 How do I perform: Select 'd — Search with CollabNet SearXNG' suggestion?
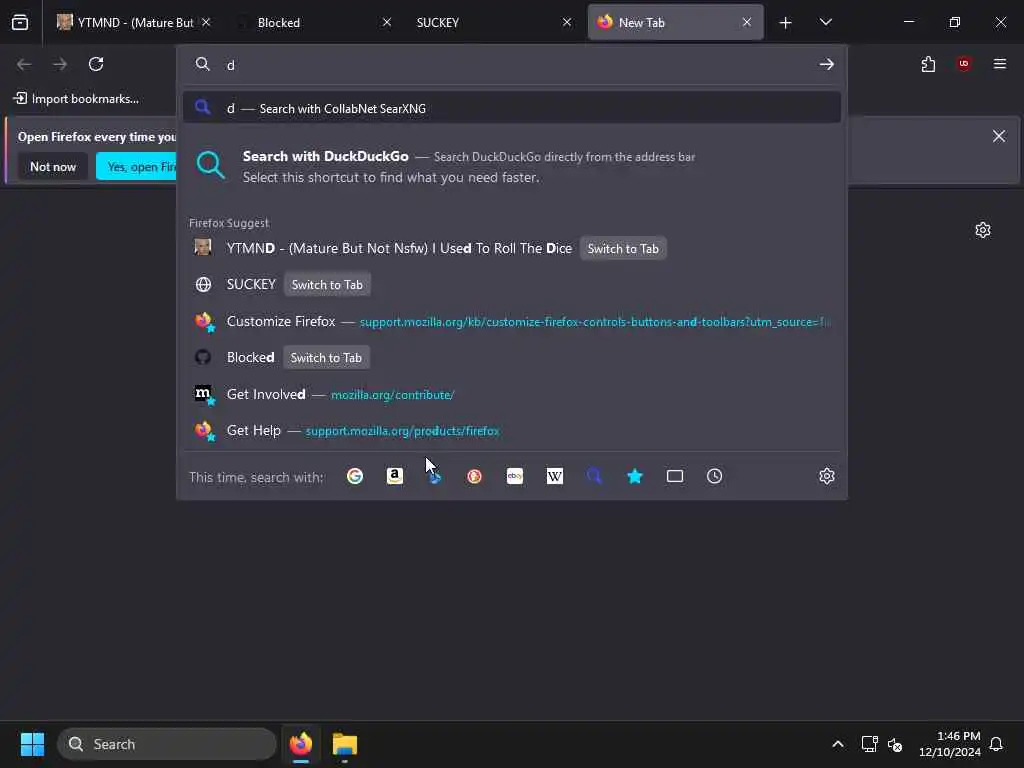pos(512,108)
